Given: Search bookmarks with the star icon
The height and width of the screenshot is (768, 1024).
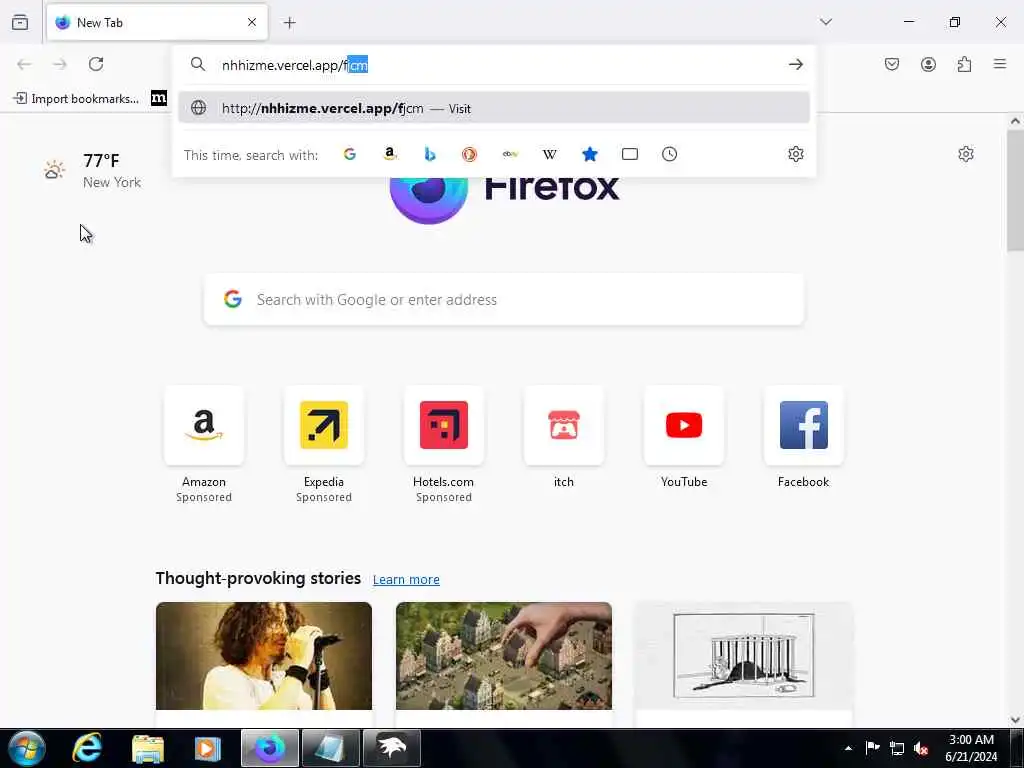Looking at the screenshot, I should click(590, 154).
